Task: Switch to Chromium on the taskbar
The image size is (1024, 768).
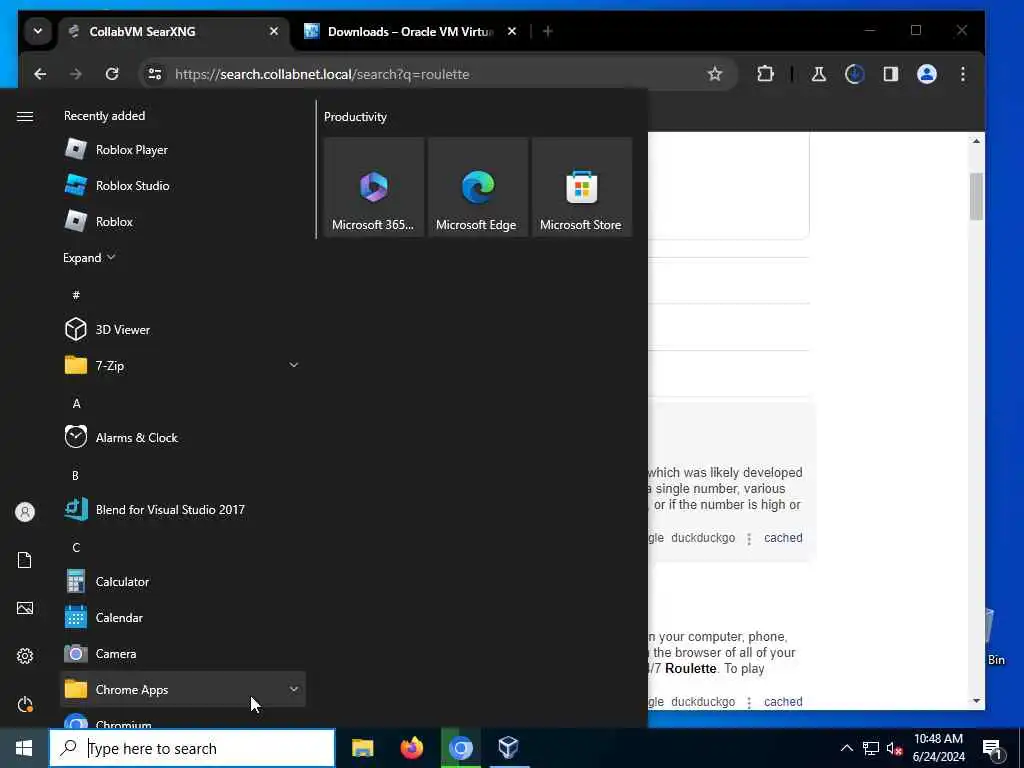Action: coord(460,748)
